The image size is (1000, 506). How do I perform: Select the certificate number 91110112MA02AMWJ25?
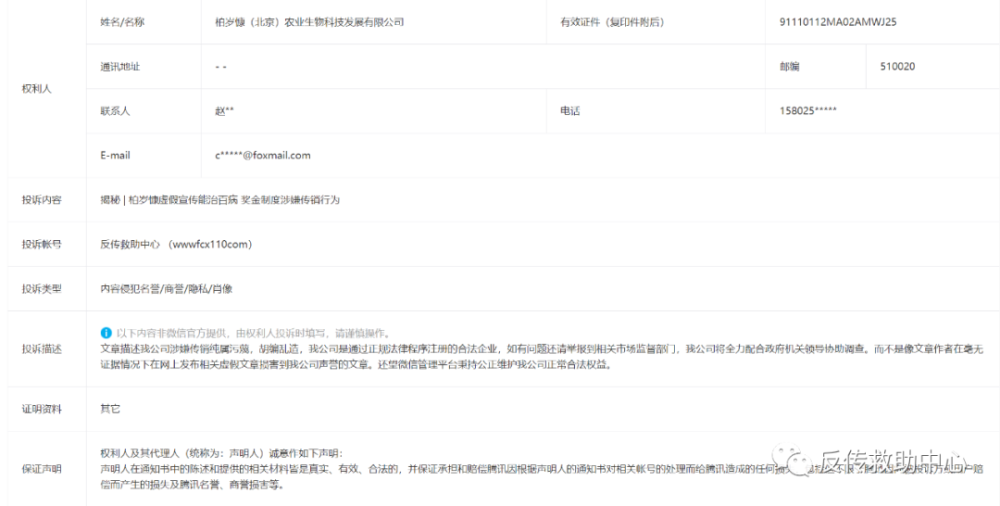pos(838,22)
